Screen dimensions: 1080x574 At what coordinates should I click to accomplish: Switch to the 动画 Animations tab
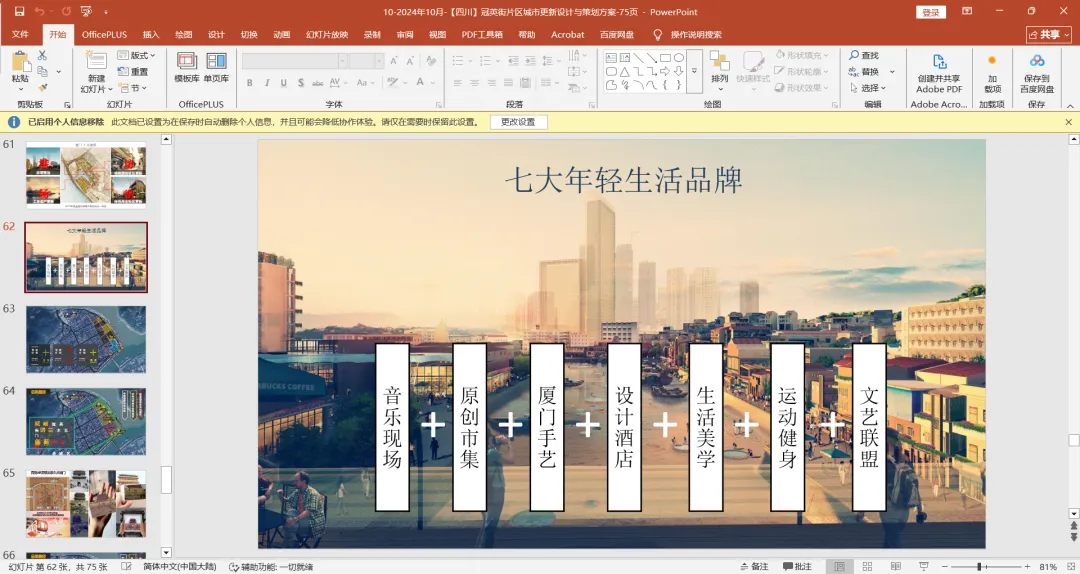click(282, 34)
